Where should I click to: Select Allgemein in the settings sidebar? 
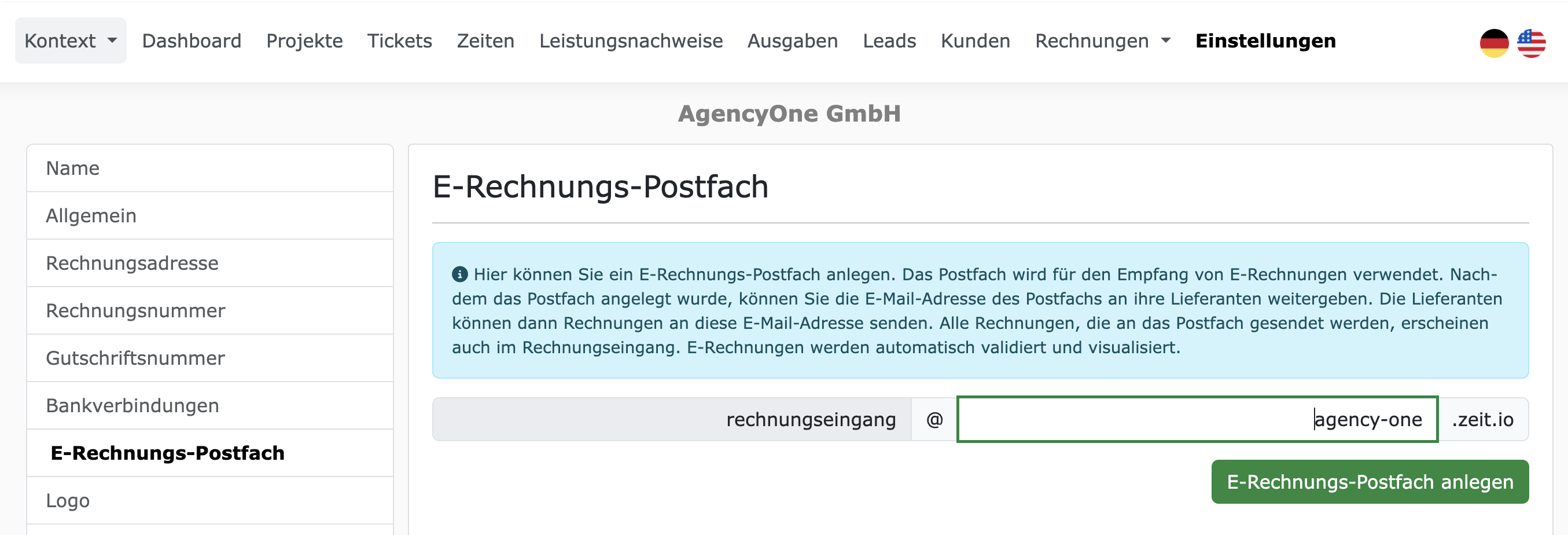tap(91, 216)
